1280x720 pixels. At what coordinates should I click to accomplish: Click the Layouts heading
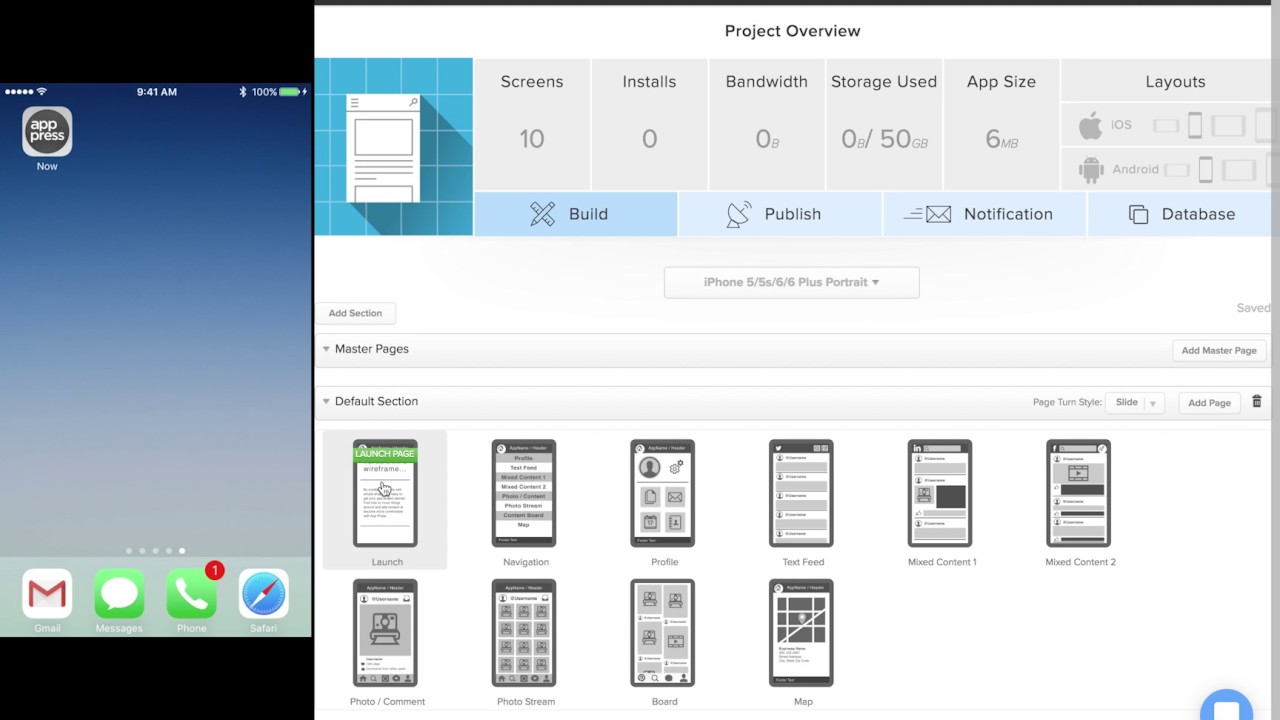point(1175,82)
